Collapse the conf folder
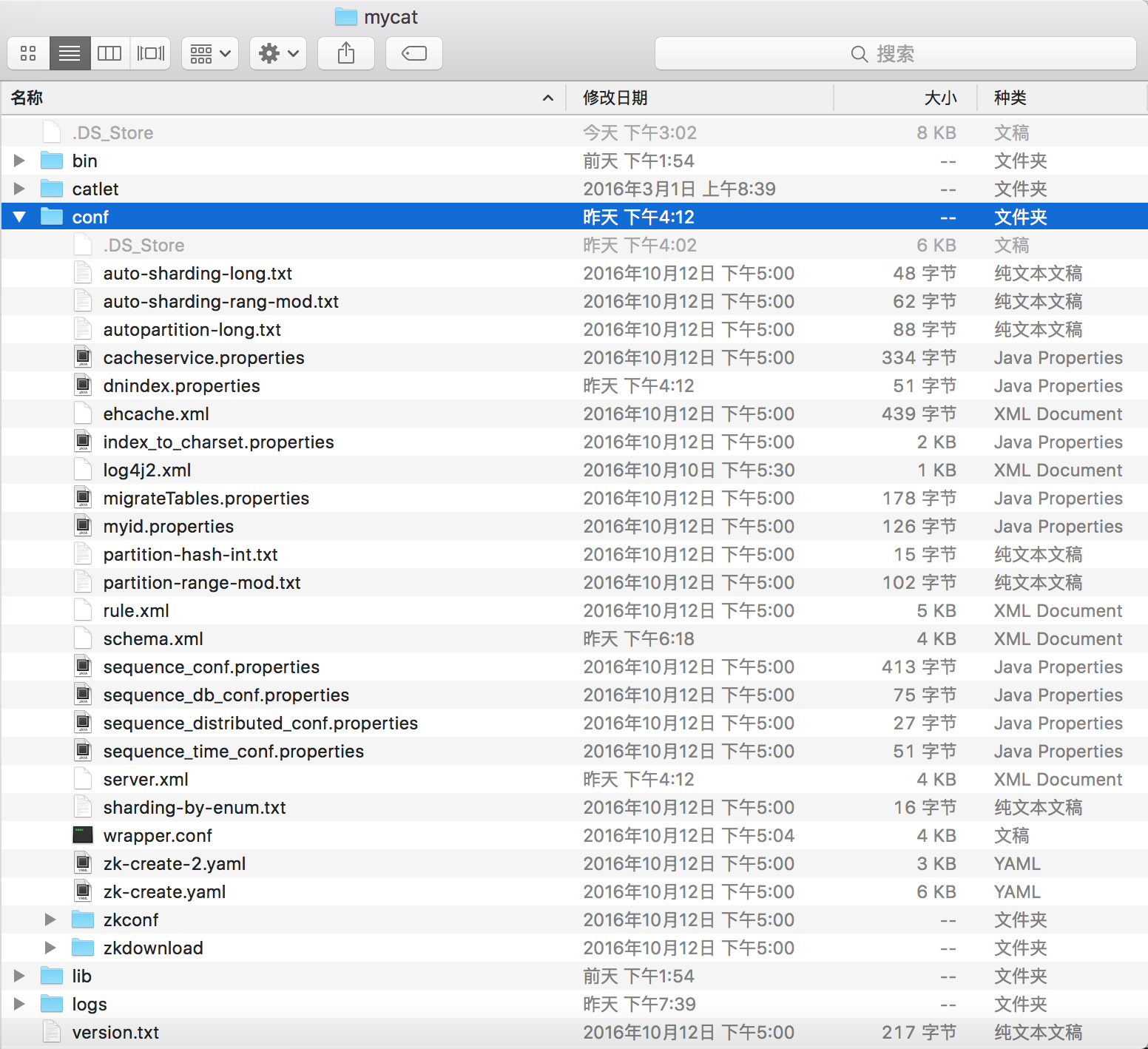 click(x=19, y=217)
